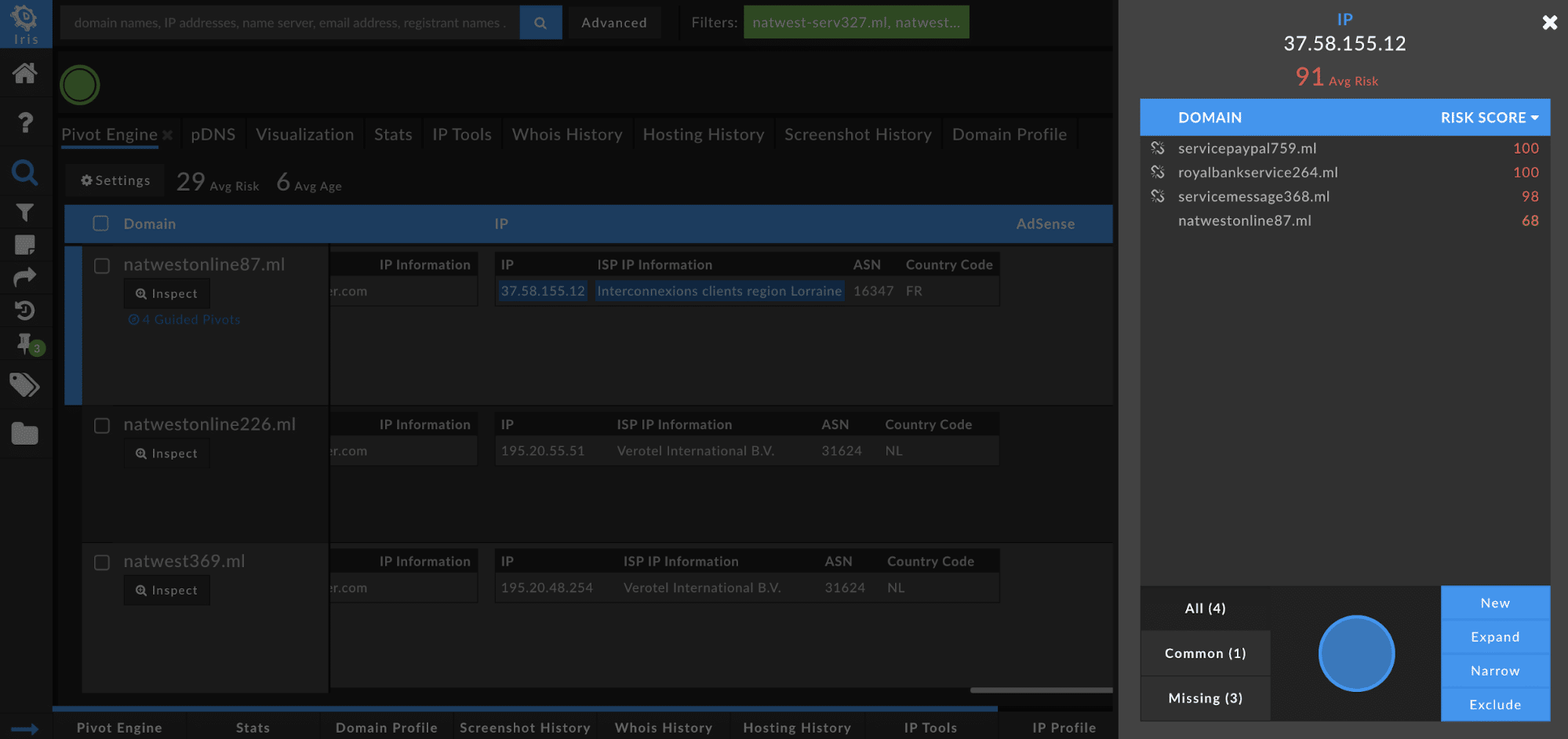The image size is (1568, 739).
Task: Toggle the select-all Domain checkbox
Action: (x=101, y=224)
